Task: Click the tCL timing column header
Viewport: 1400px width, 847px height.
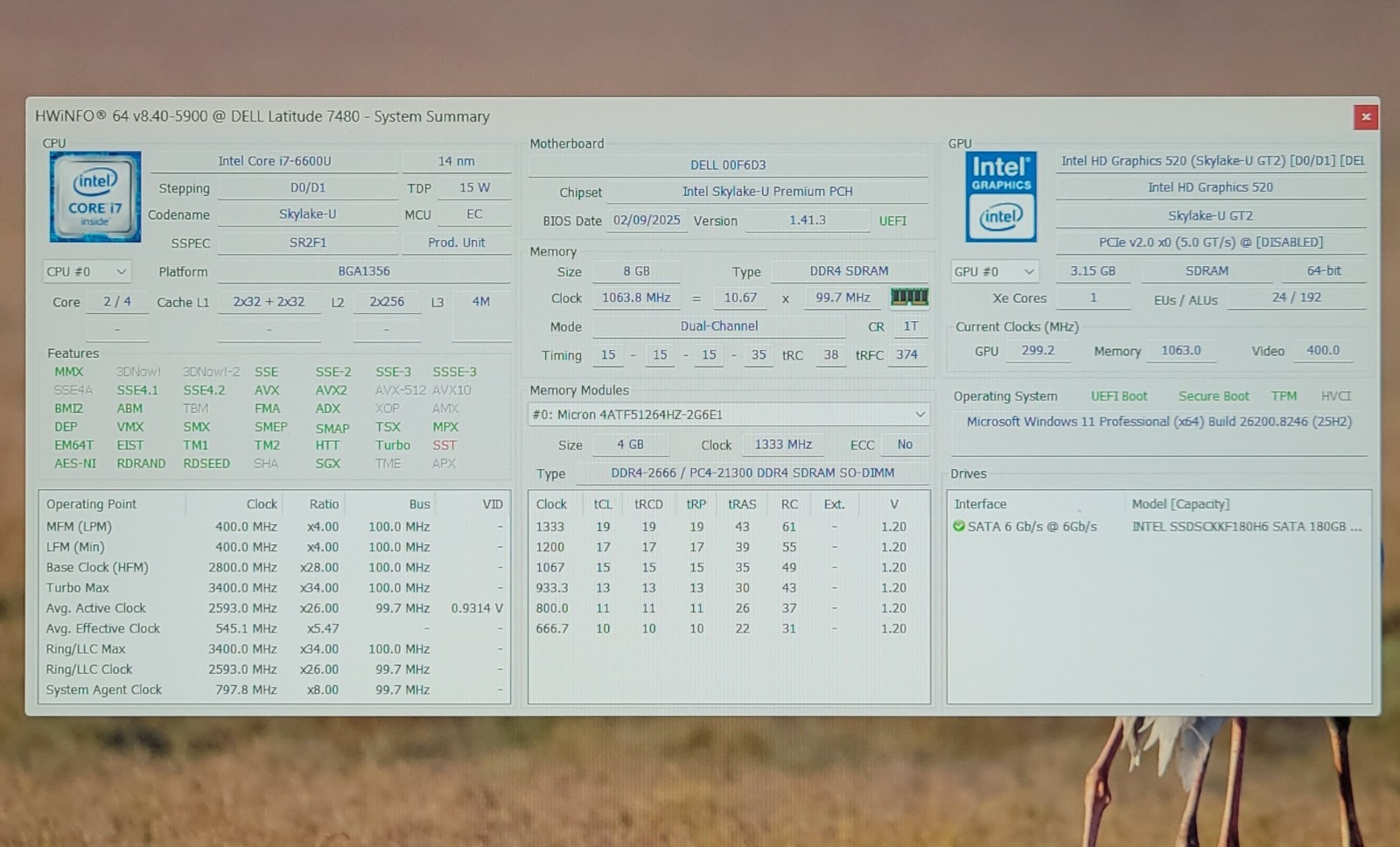Action: point(603,504)
